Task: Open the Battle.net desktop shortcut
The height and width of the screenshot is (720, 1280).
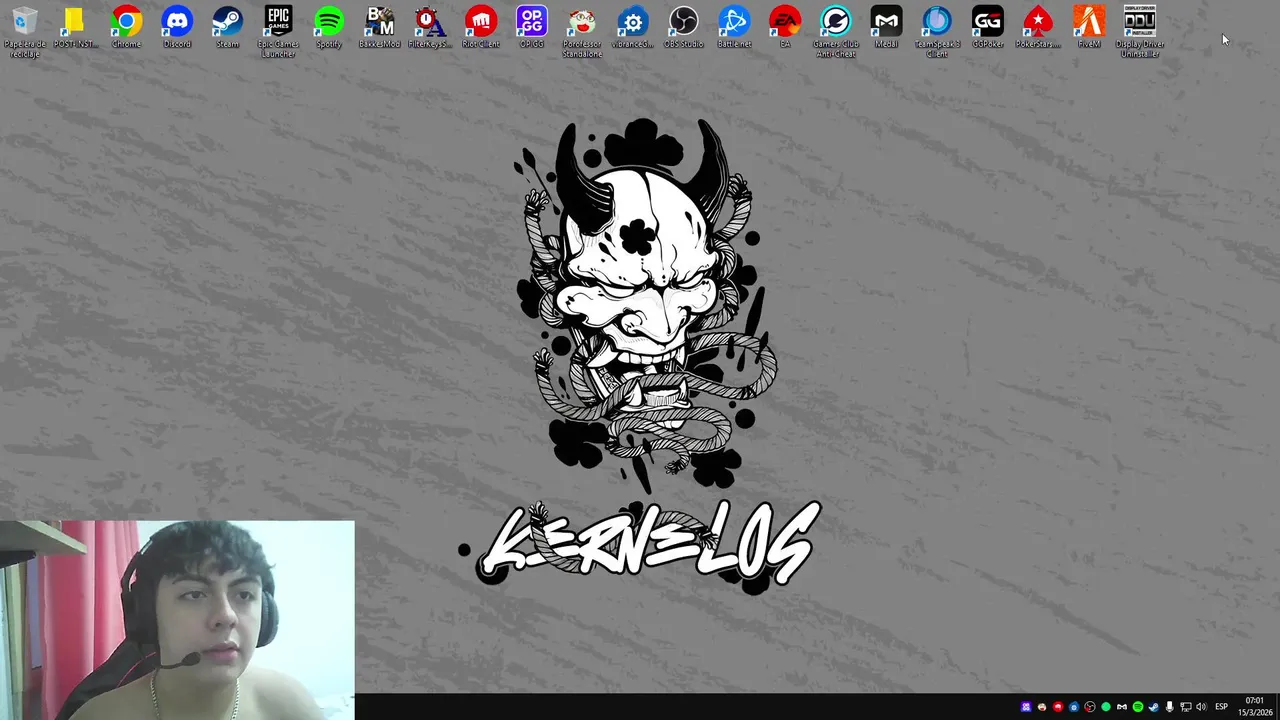Action: tap(734, 28)
